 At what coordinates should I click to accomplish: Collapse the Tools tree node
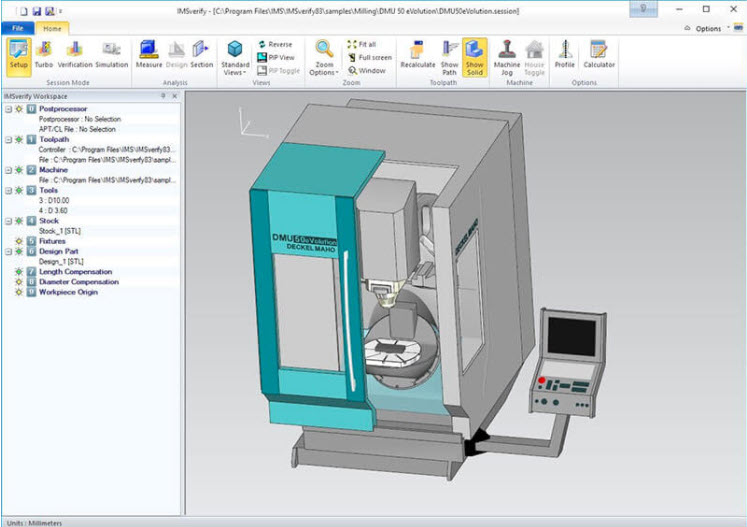[8, 191]
